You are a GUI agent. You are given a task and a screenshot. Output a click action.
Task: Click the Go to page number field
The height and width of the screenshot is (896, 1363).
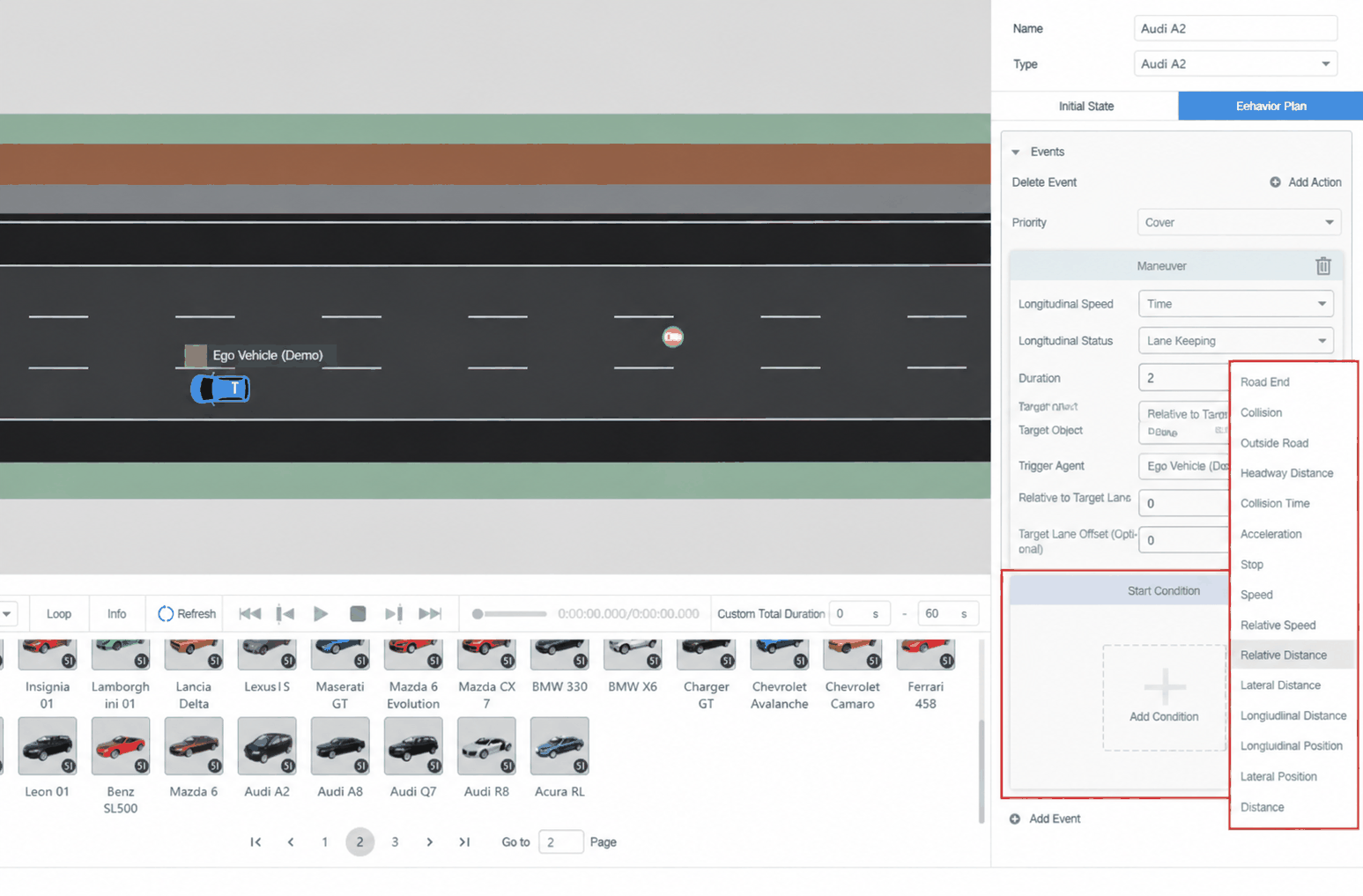click(560, 842)
